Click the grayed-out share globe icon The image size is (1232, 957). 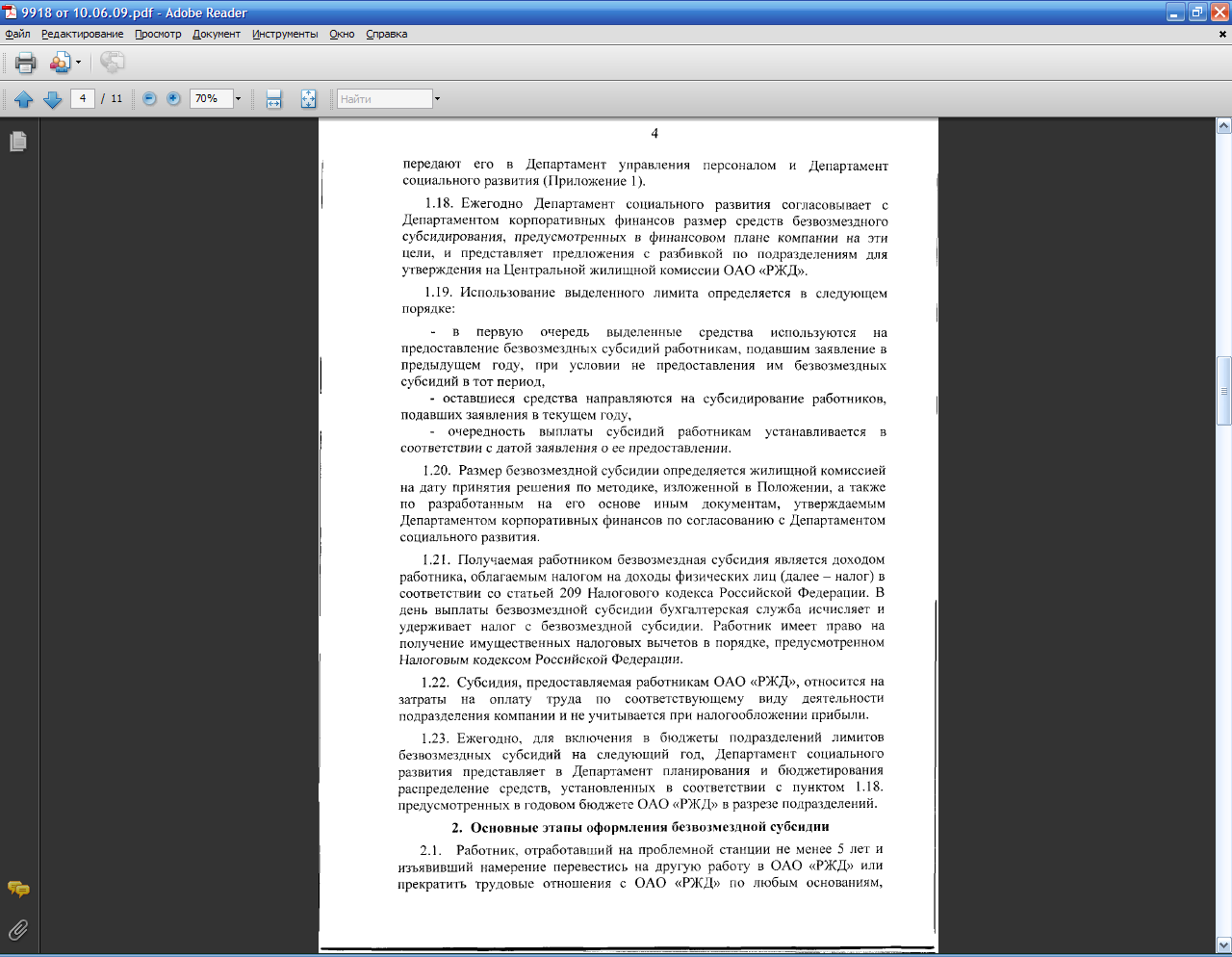[x=113, y=63]
